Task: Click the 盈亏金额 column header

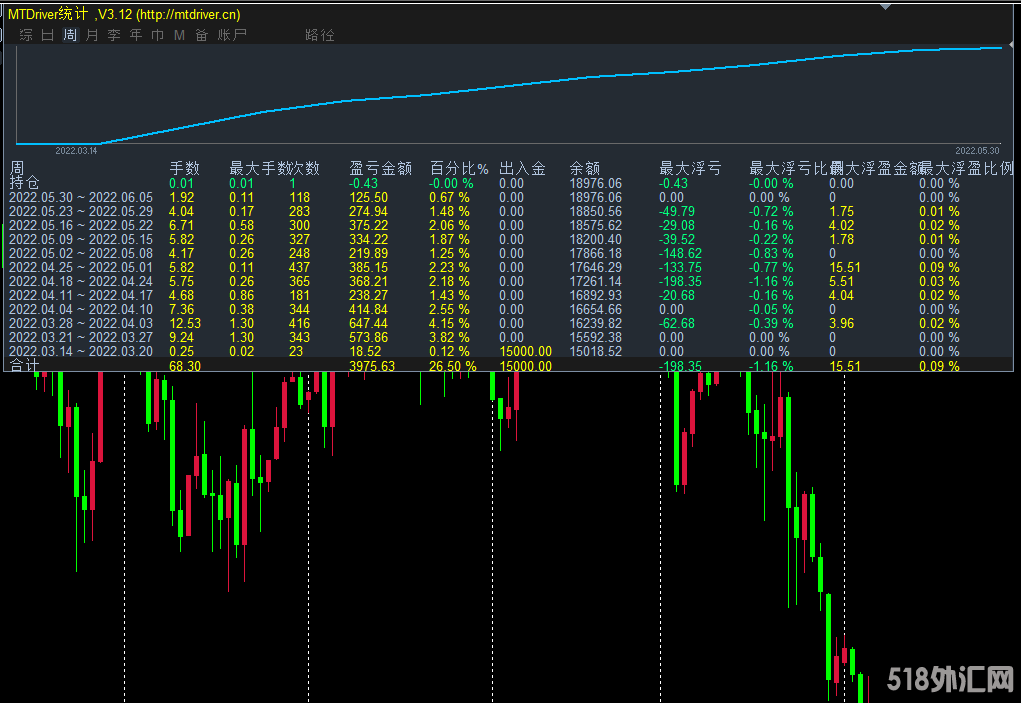Action: coord(380,169)
